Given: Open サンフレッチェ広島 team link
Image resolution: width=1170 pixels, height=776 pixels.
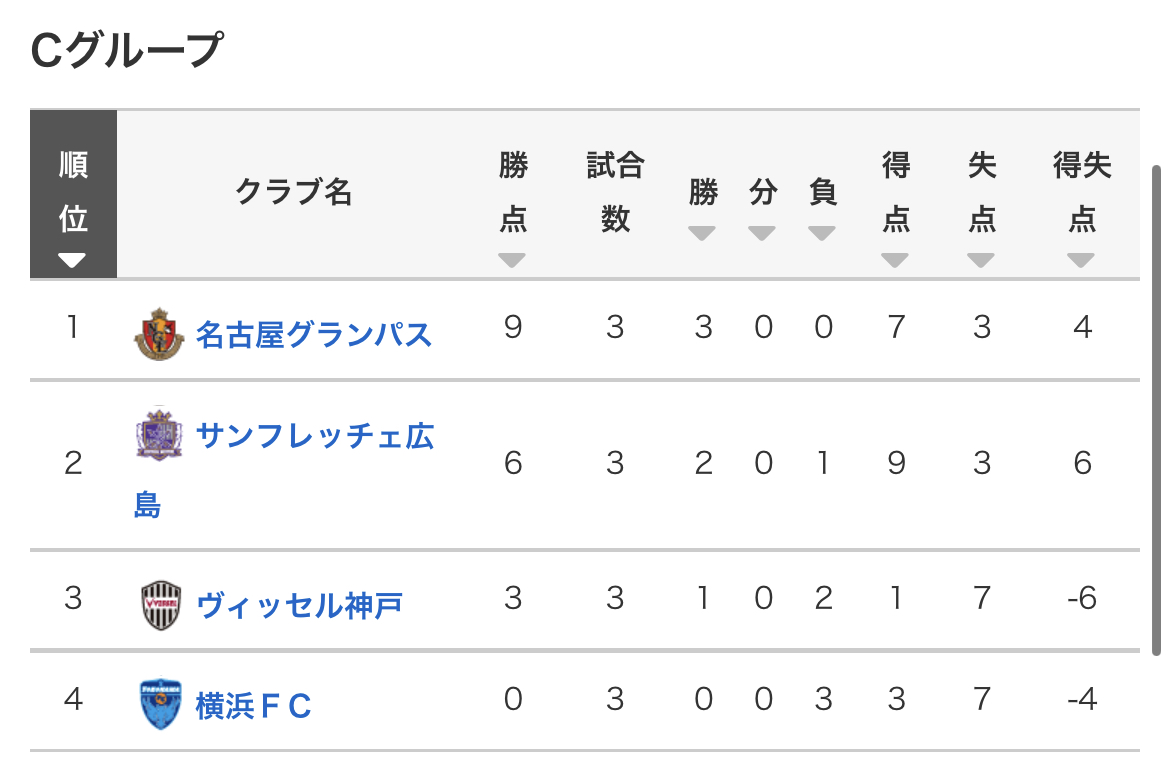Looking at the screenshot, I should pos(284,469).
